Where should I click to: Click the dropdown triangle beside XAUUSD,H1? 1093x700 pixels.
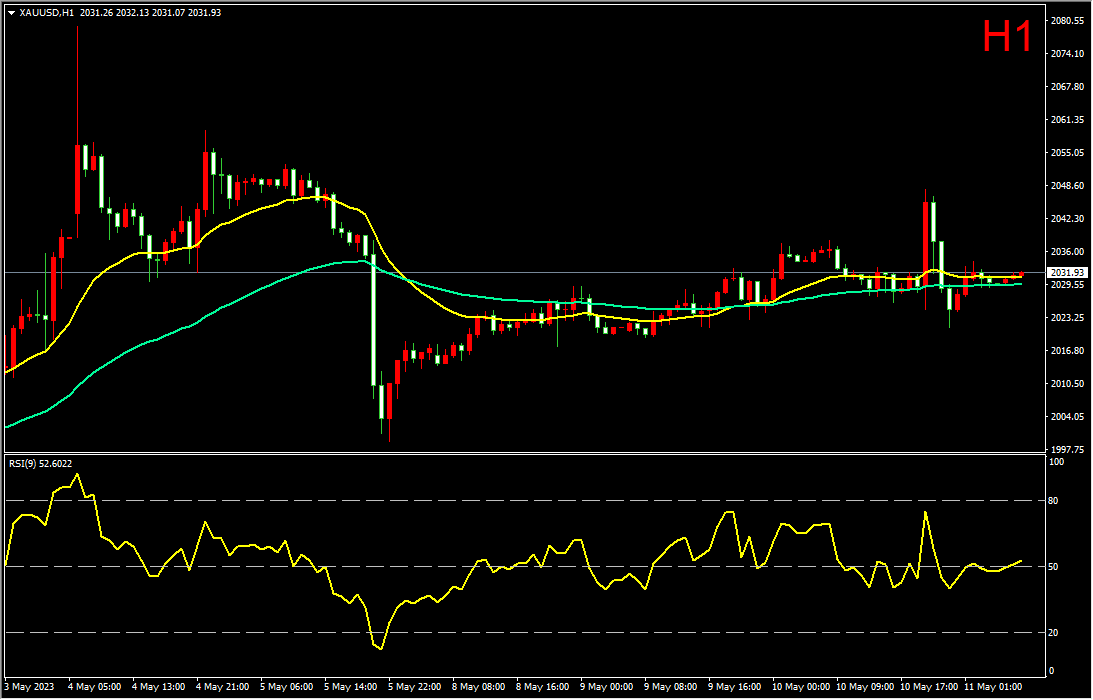point(11,13)
